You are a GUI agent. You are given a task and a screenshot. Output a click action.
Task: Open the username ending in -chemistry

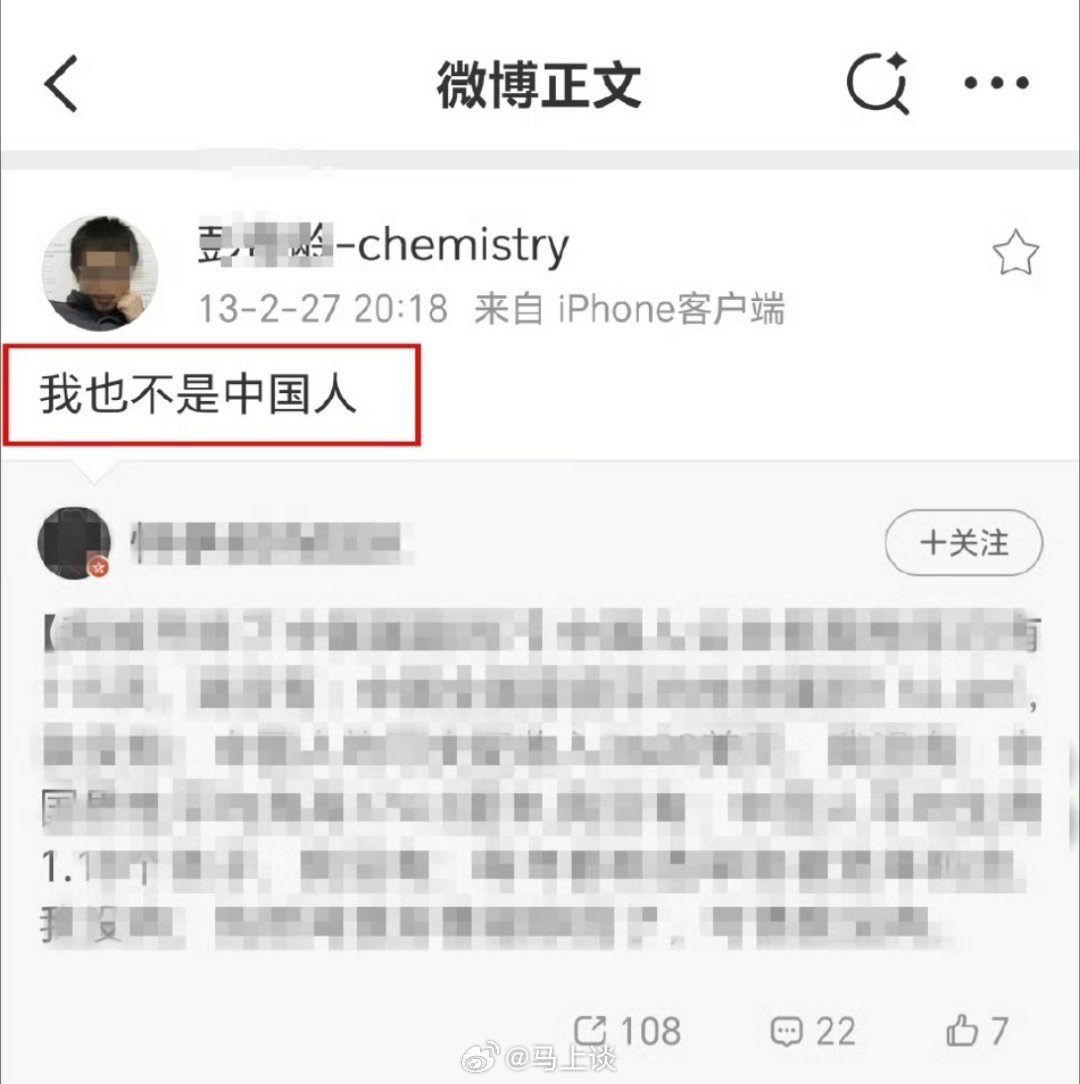383,244
